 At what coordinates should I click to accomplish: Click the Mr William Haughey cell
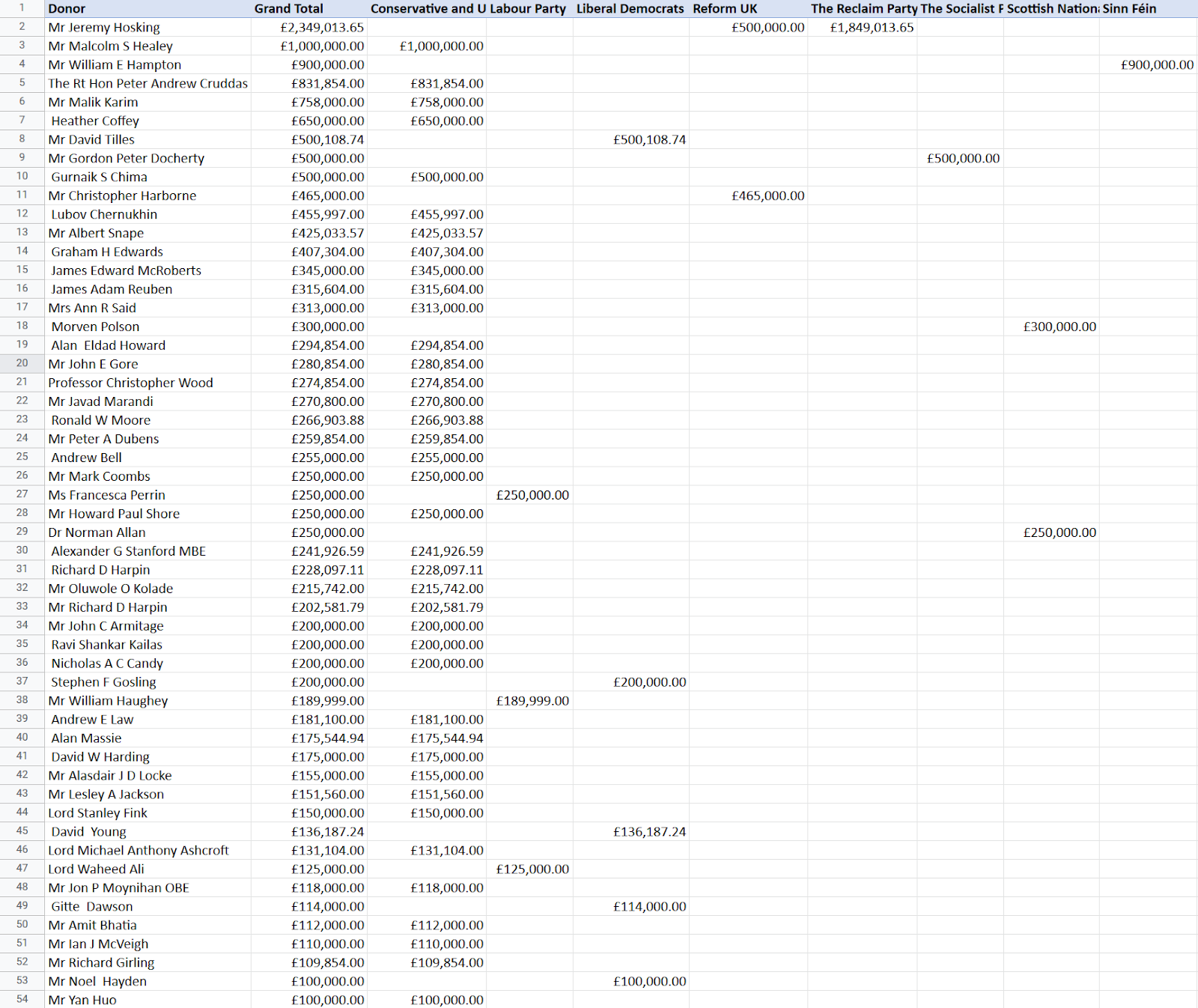click(x=148, y=702)
